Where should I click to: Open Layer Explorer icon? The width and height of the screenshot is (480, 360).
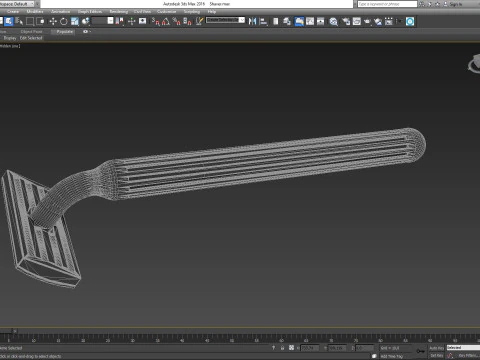tap(287, 21)
